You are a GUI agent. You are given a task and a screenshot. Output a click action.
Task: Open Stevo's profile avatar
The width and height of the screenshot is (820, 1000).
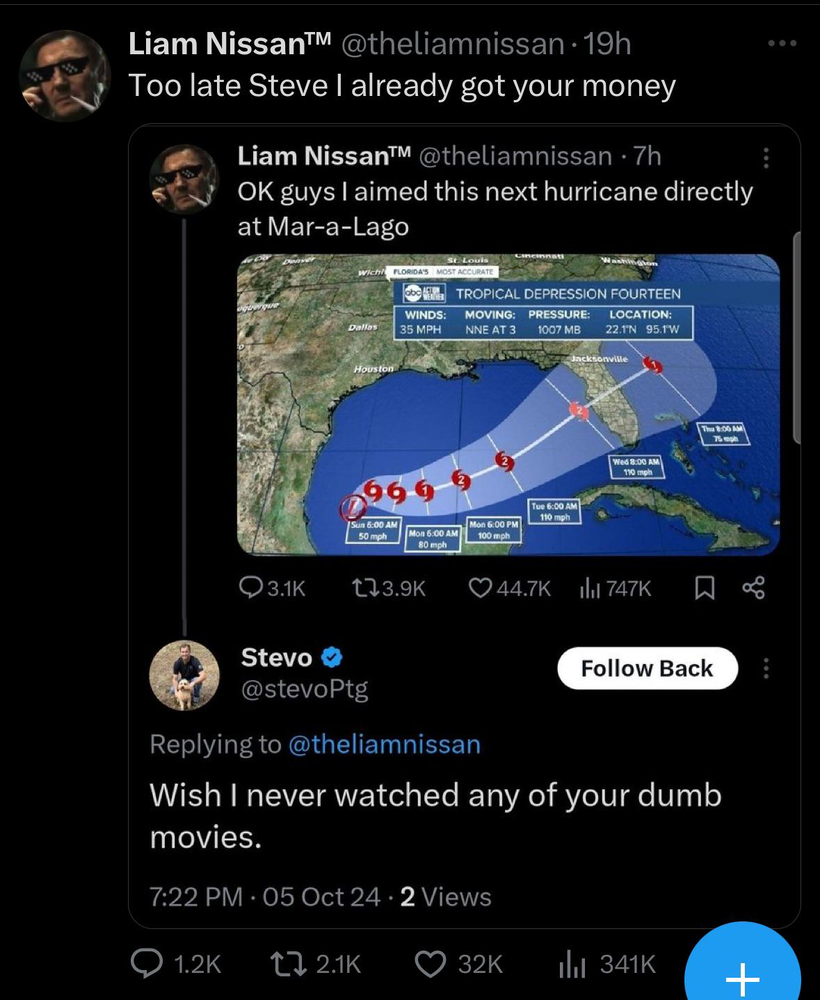(x=184, y=675)
